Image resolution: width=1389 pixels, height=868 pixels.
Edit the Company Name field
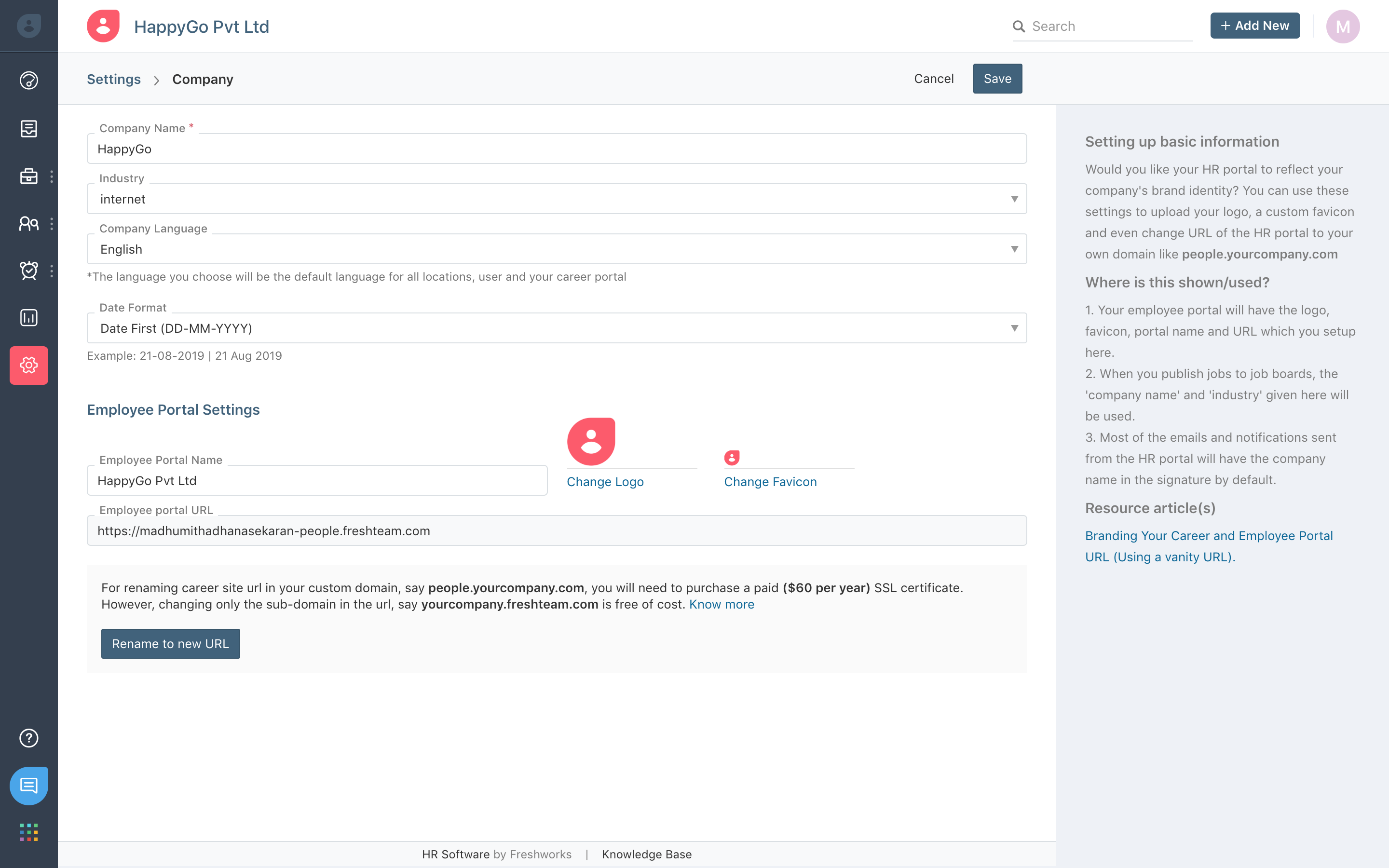coord(557,149)
